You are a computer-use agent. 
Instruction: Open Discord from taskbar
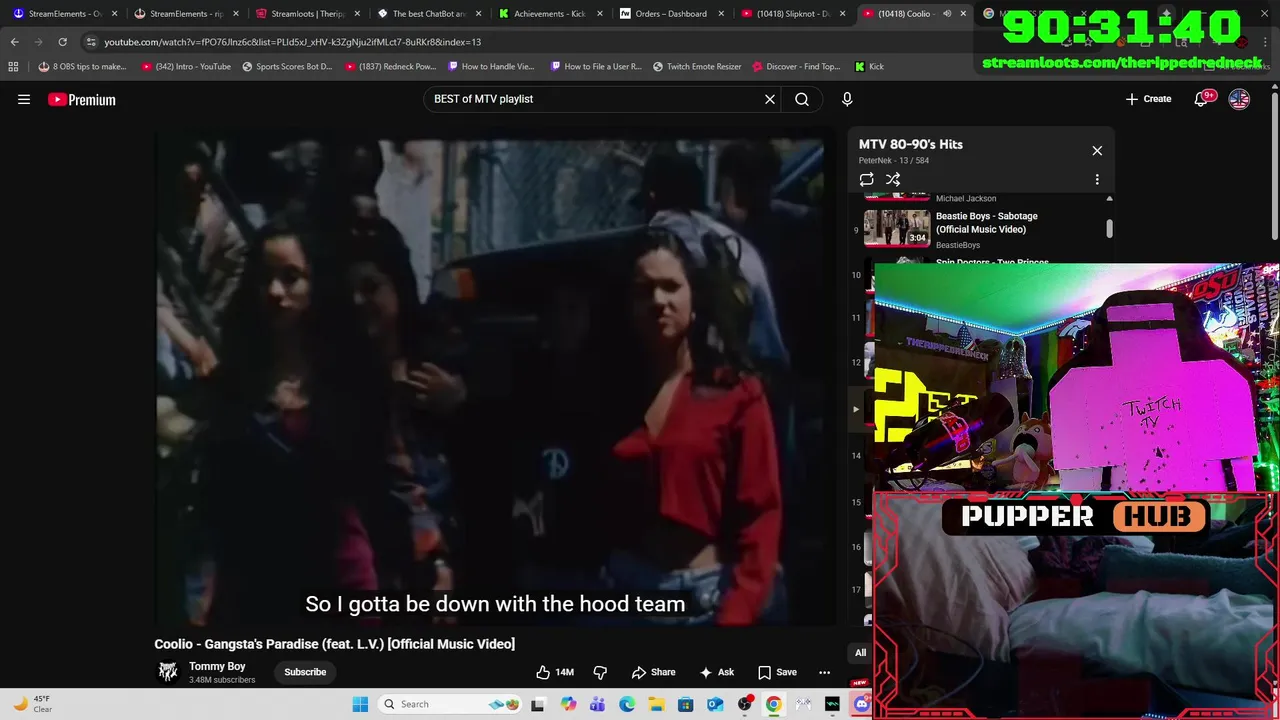862,704
